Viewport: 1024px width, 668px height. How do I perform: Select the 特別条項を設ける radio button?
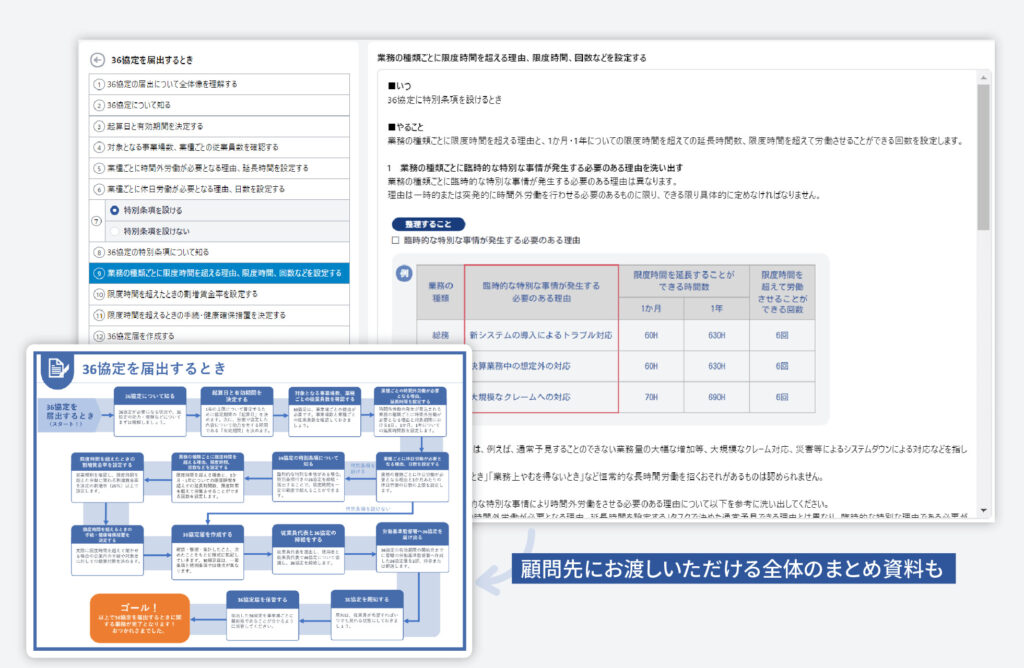point(115,210)
